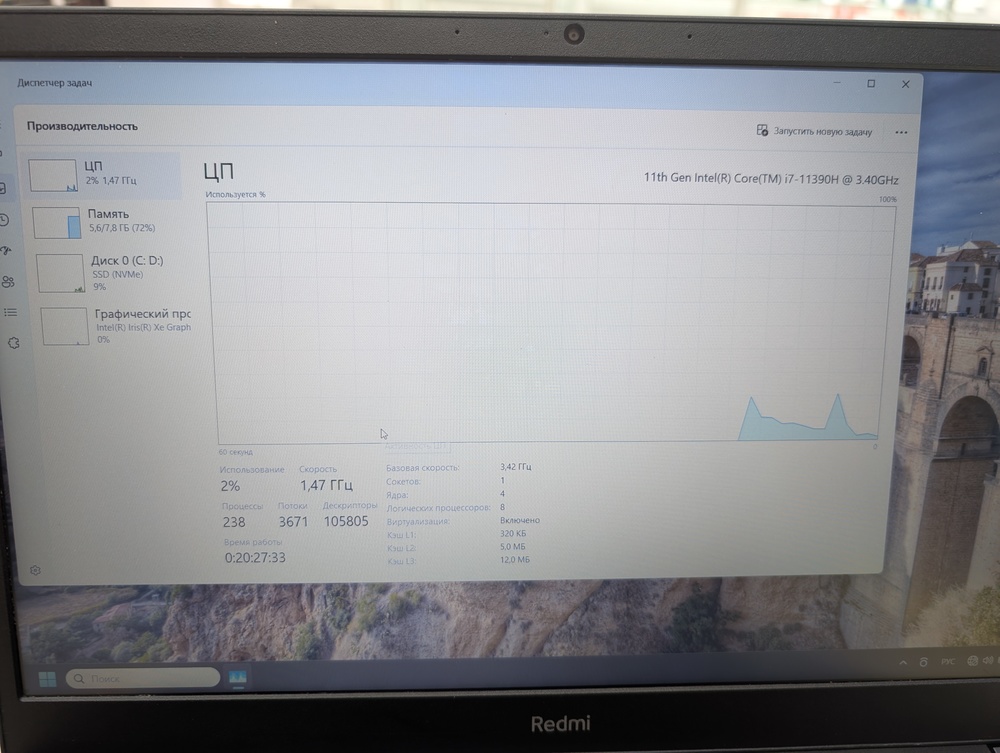Screen dimensions: 1000x753
Task: Click the 'Диспетчер задач' window title
Action: 55,83
